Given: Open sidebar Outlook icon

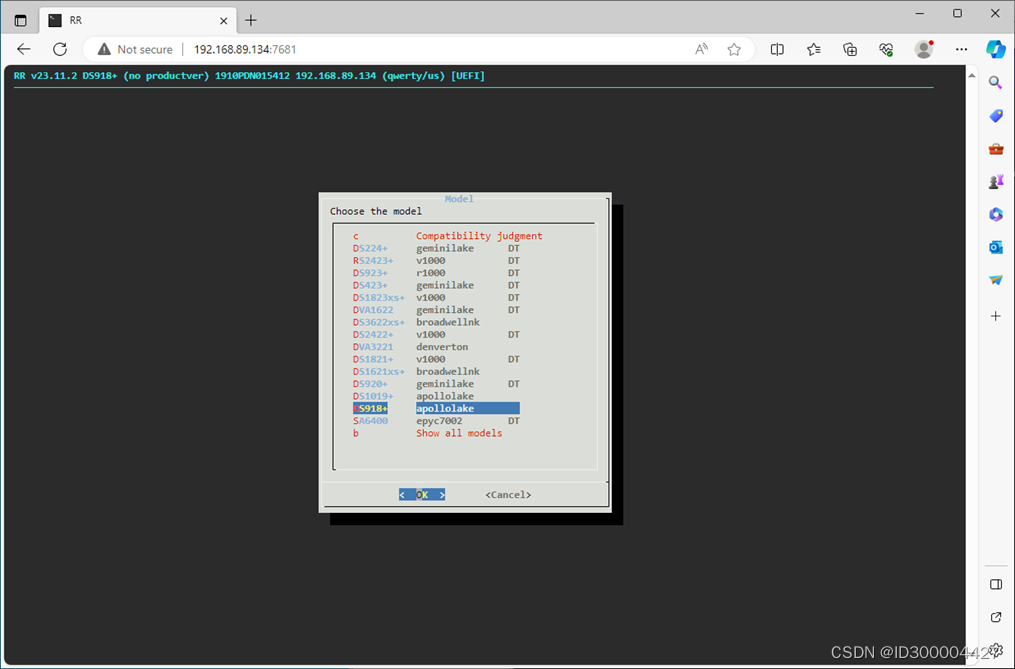Looking at the screenshot, I should tap(996, 247).
